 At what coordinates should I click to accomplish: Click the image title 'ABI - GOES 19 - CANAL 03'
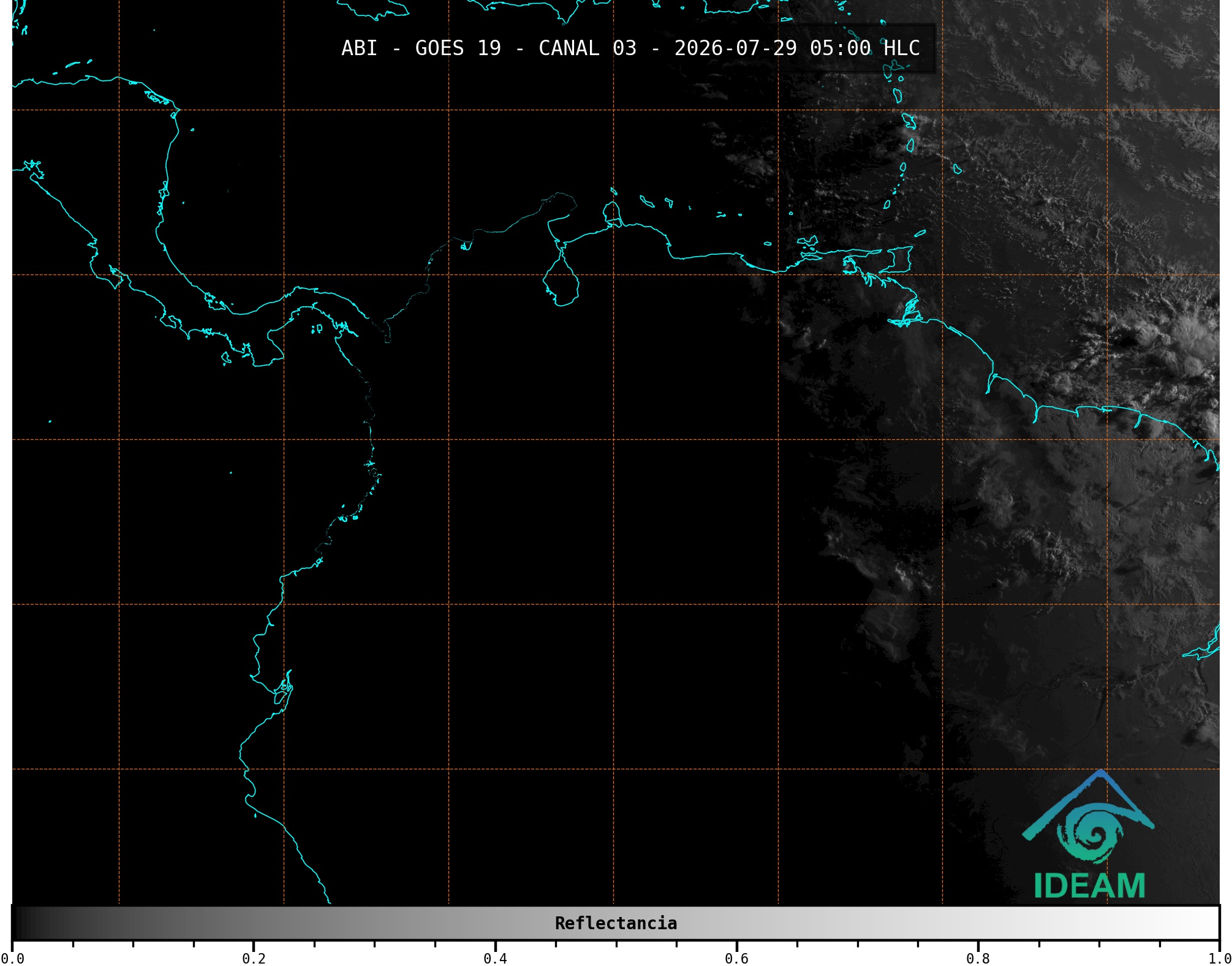click(489, 48)
